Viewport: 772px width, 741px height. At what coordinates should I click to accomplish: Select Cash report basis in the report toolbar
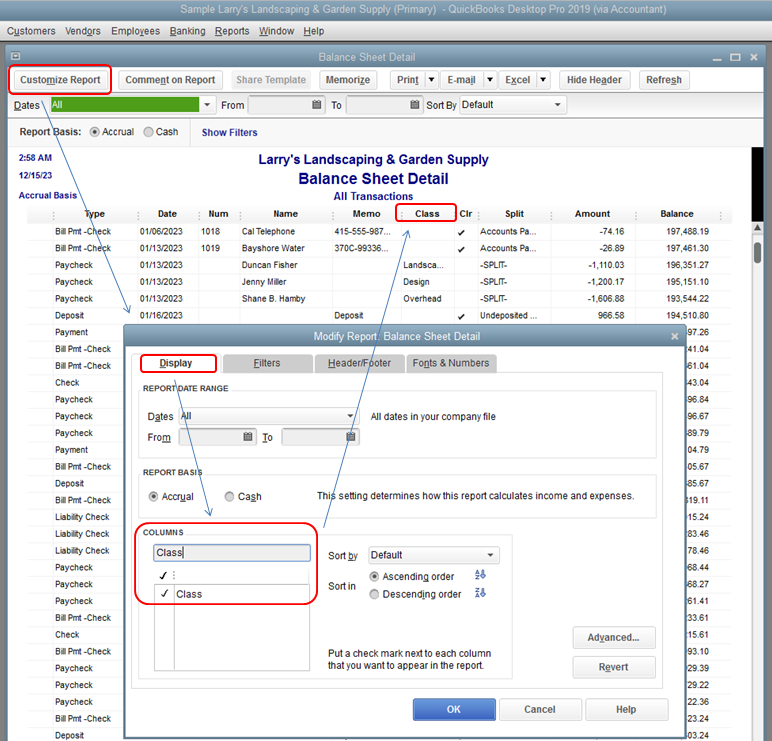pos(148,132)
